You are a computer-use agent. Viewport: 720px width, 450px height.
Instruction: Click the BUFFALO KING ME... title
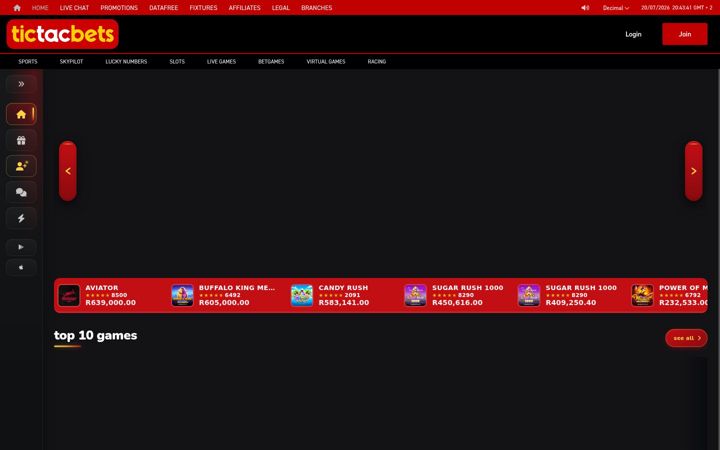pos(237,288)
